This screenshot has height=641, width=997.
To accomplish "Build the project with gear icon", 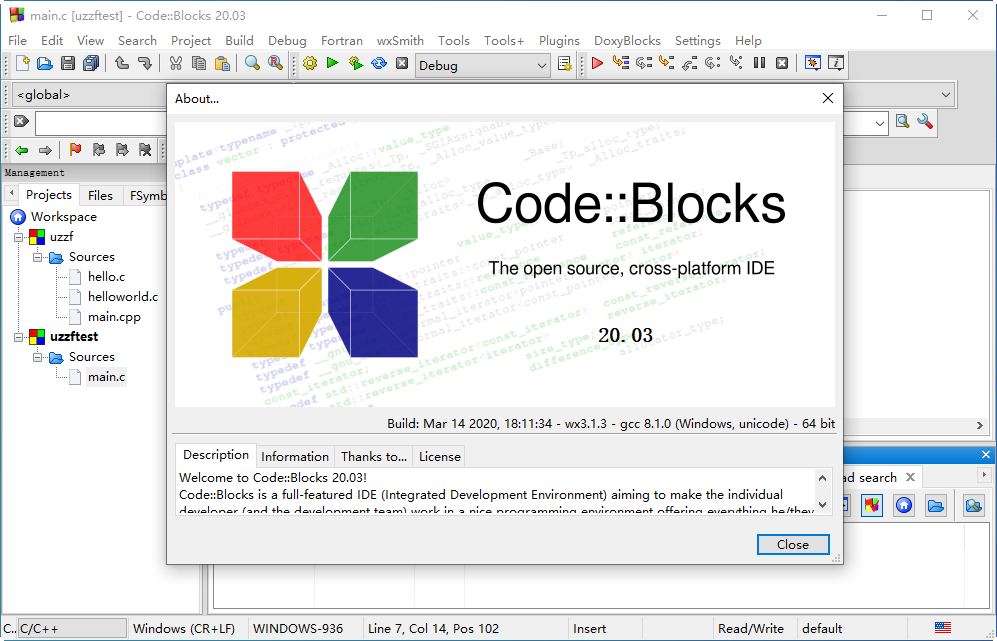I will pos(310,63).
